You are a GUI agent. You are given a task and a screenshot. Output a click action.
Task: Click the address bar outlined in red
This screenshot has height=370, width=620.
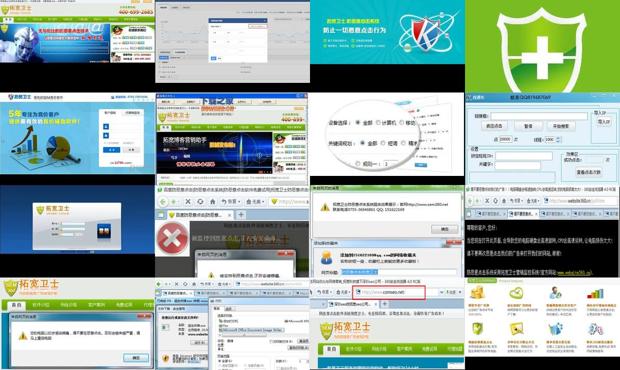pyautogui.click(x=388, y=292)
